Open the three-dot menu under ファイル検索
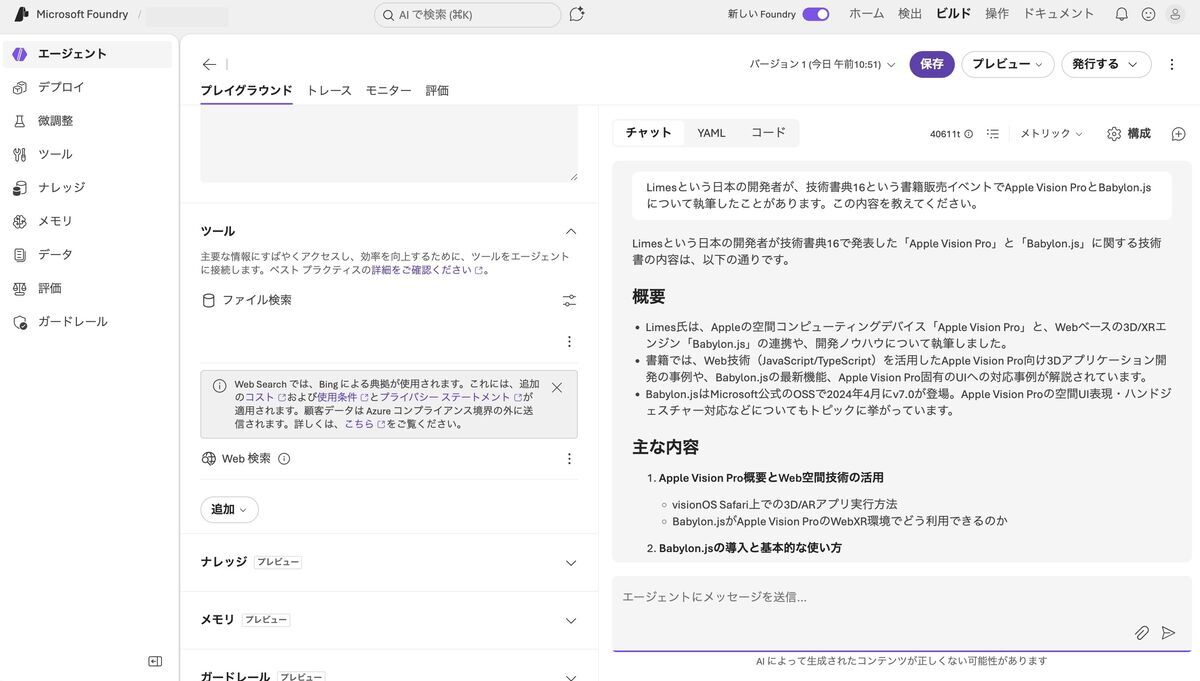Screen dimensions: 1200x681 [569, 342]
